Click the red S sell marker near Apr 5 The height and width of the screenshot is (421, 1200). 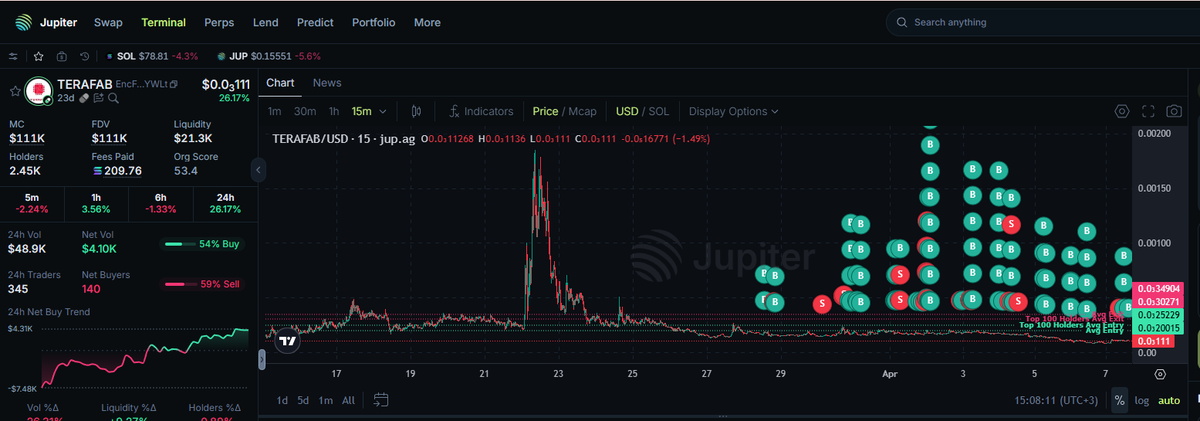(x=1018, y=301)
